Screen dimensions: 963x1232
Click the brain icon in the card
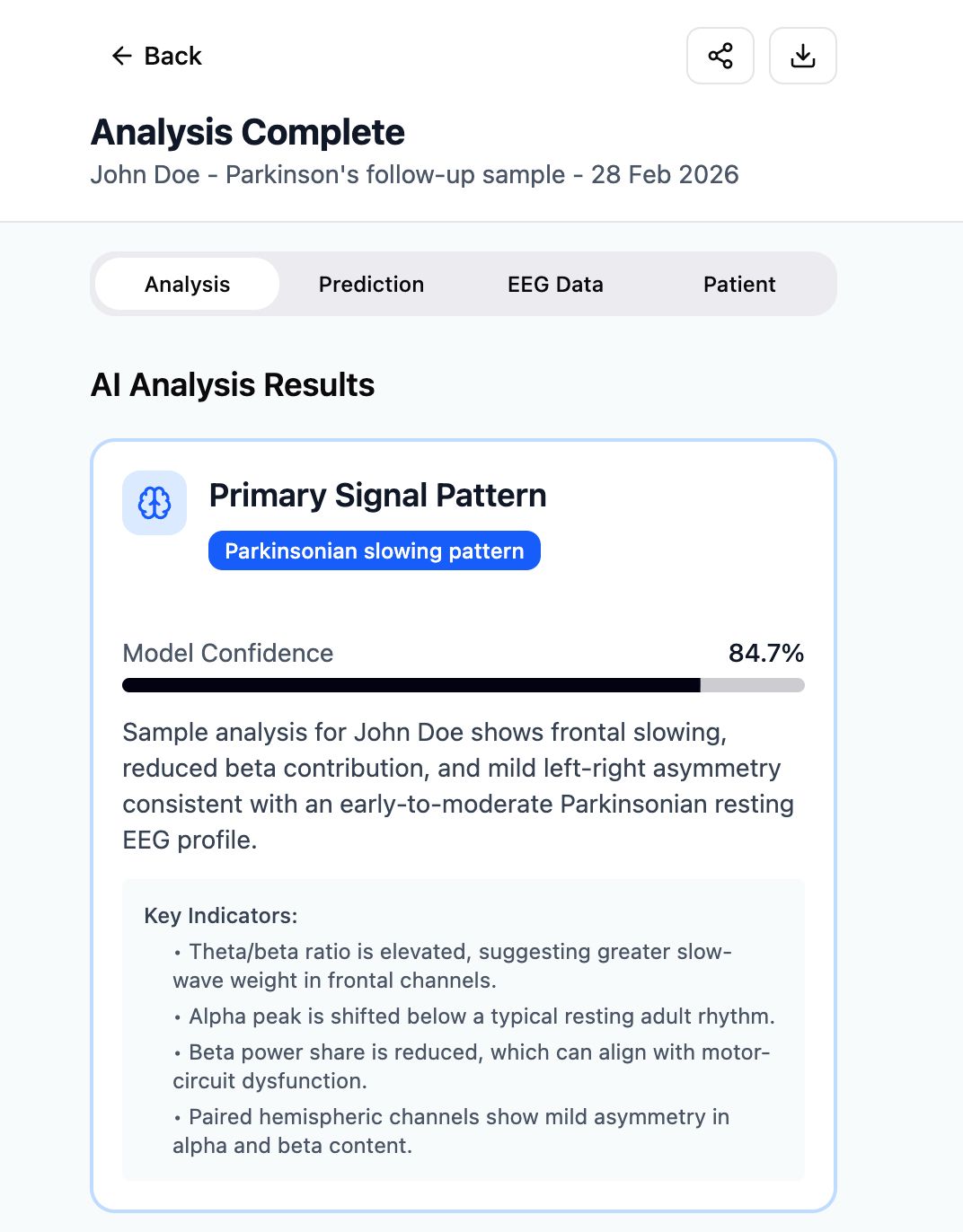click(155, 503)
